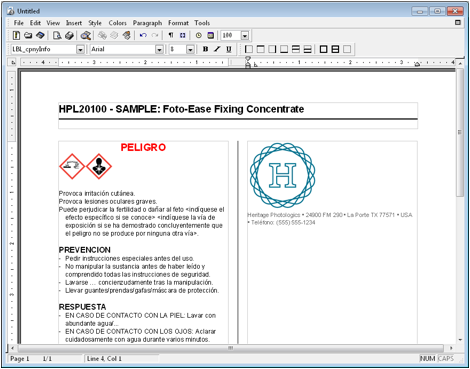Click the HPL20100 title text

click(x=181, y=109)
